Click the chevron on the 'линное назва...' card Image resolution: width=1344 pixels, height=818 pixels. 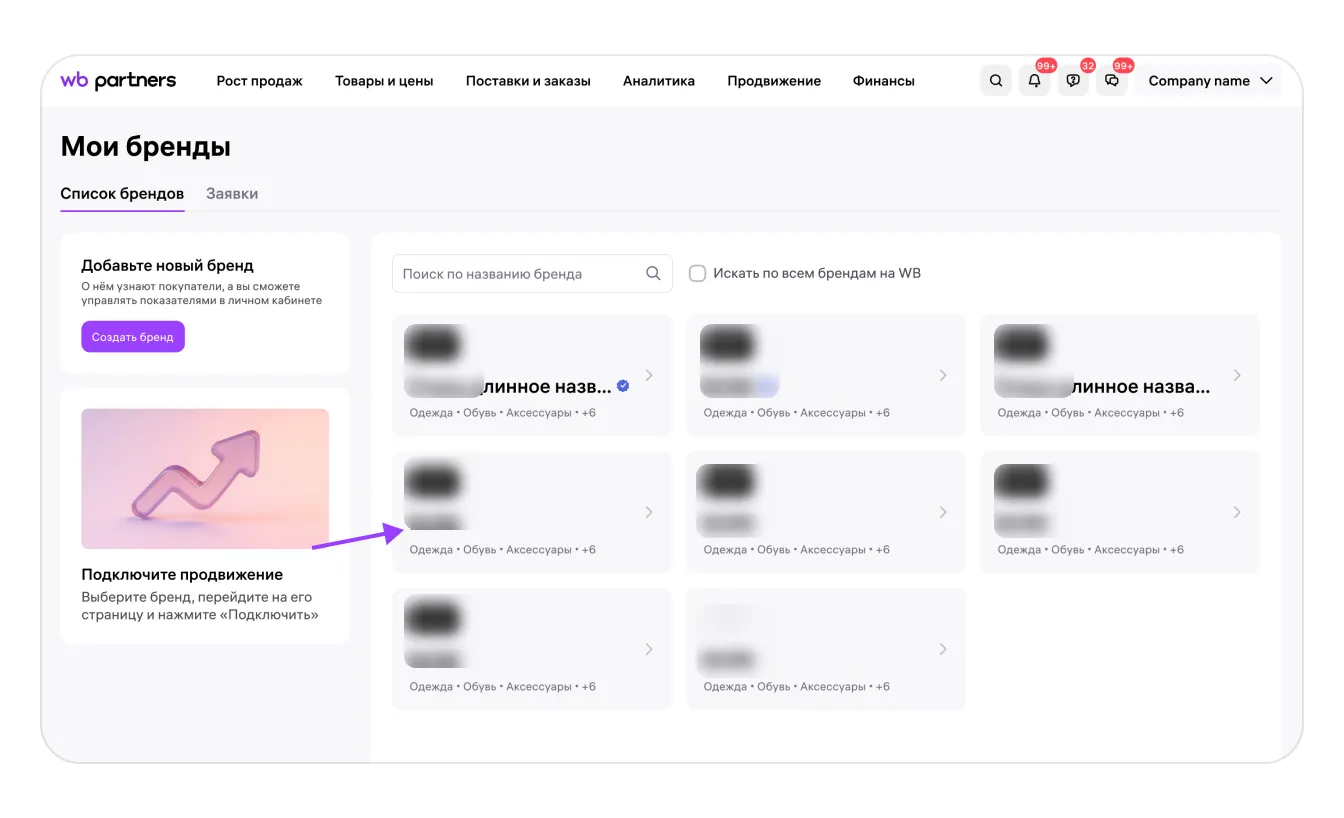pos(1237,375)
